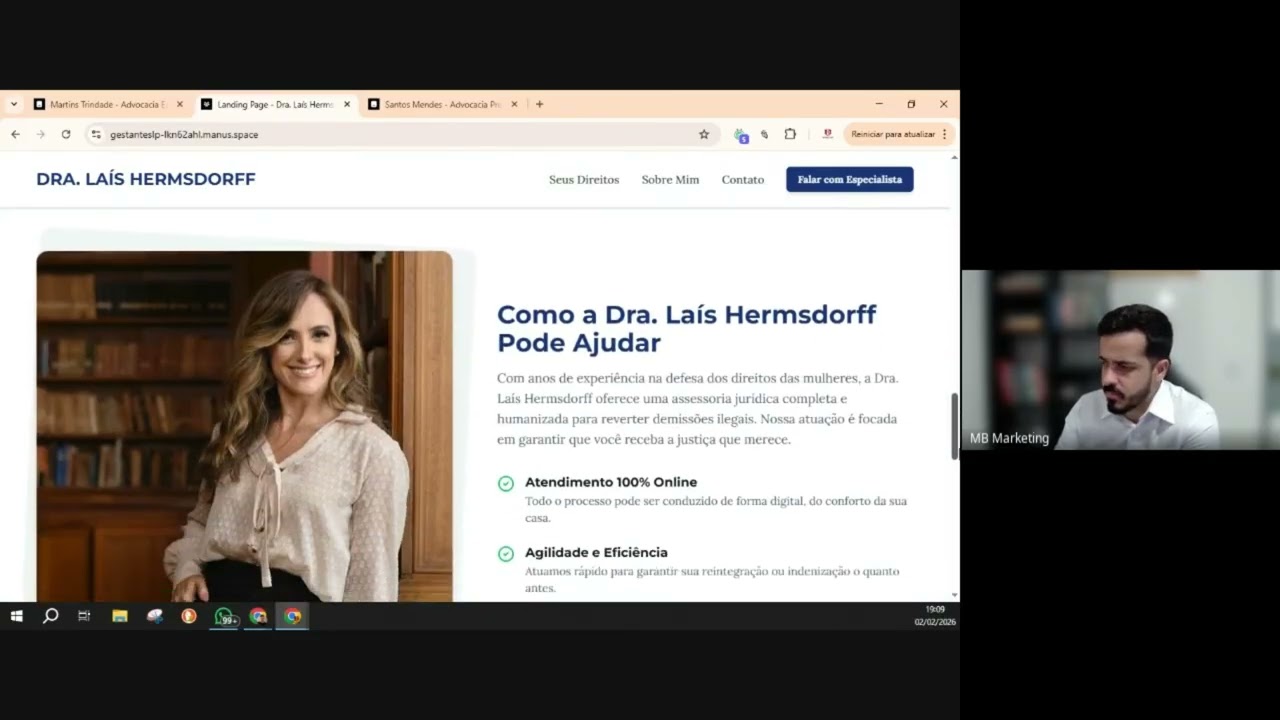Image resolution: width=1280 pixels, height=720 pixels.
Task: Switch to Martins Trindade - Advocacia tab
Action: [108, 104]
